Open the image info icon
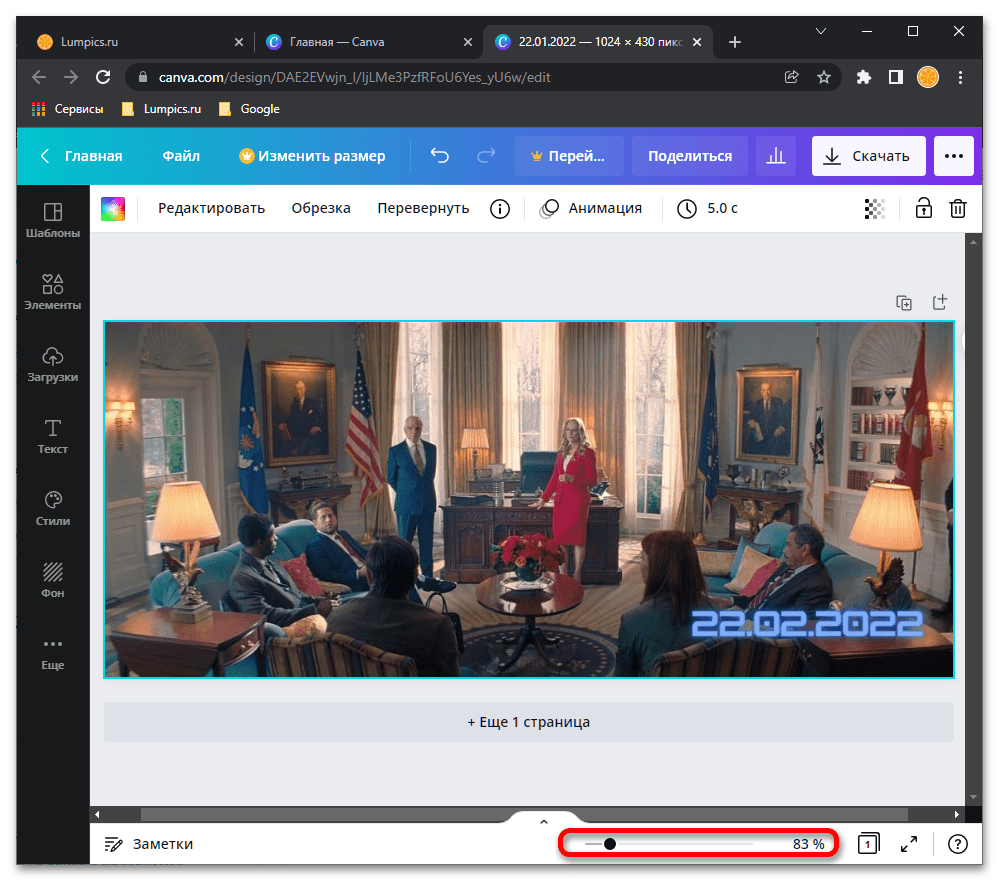Image resolution: width=999 pixels, height=881 pixels. pos(500,208)
